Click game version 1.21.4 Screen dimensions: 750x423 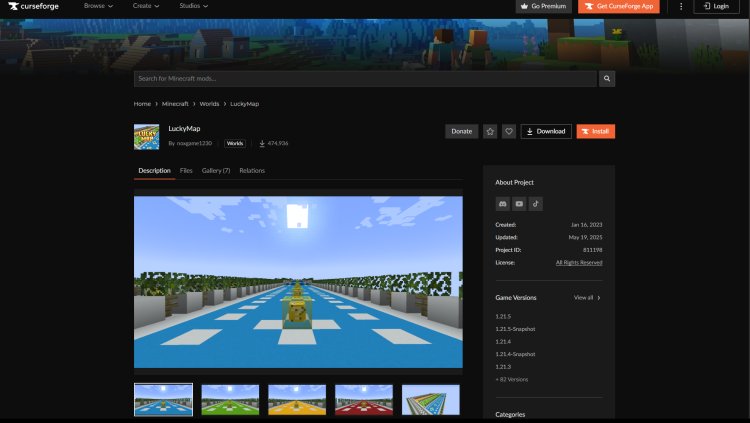point(503,342)
